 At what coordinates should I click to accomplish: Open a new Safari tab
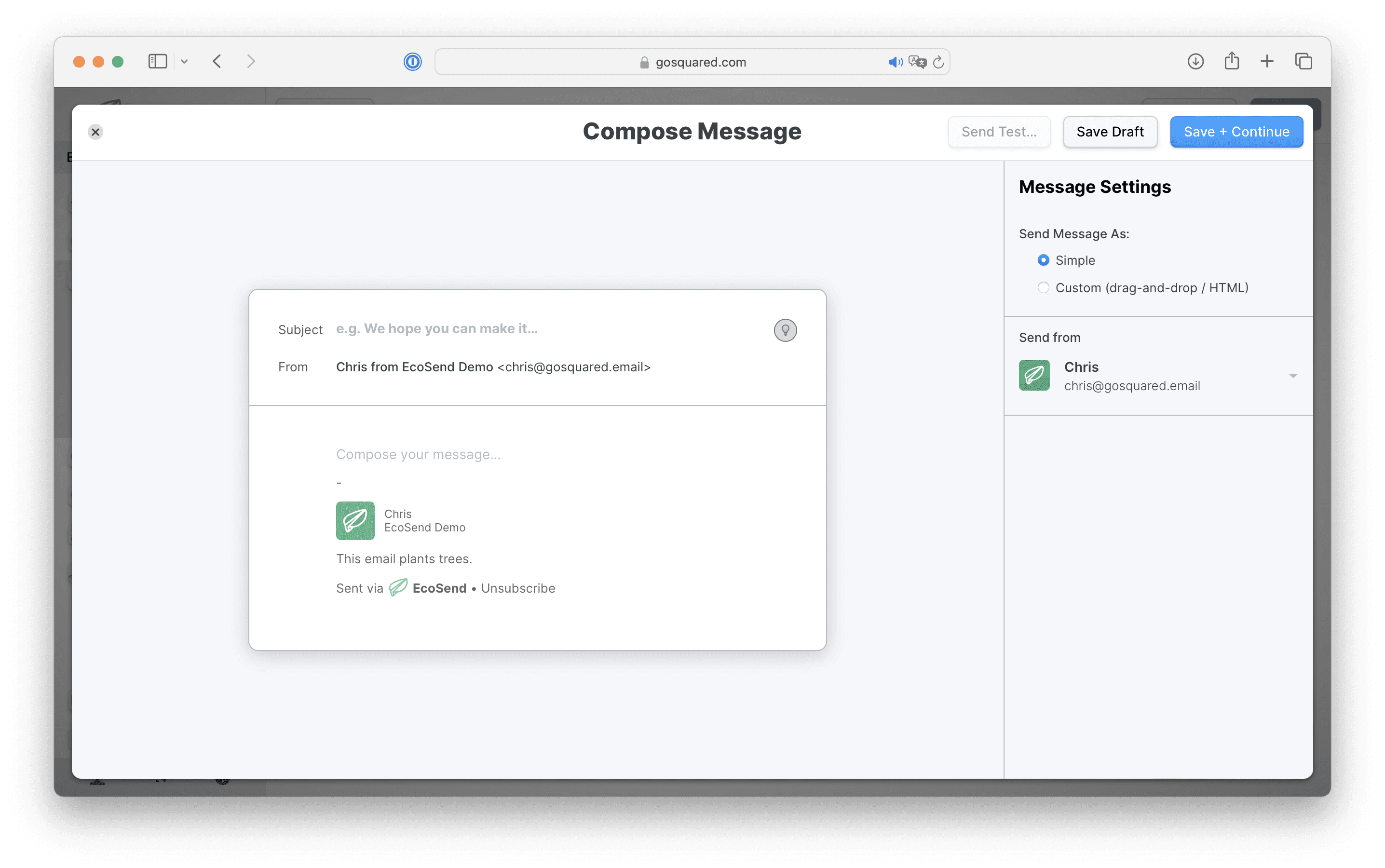(x=1267, y=61)
